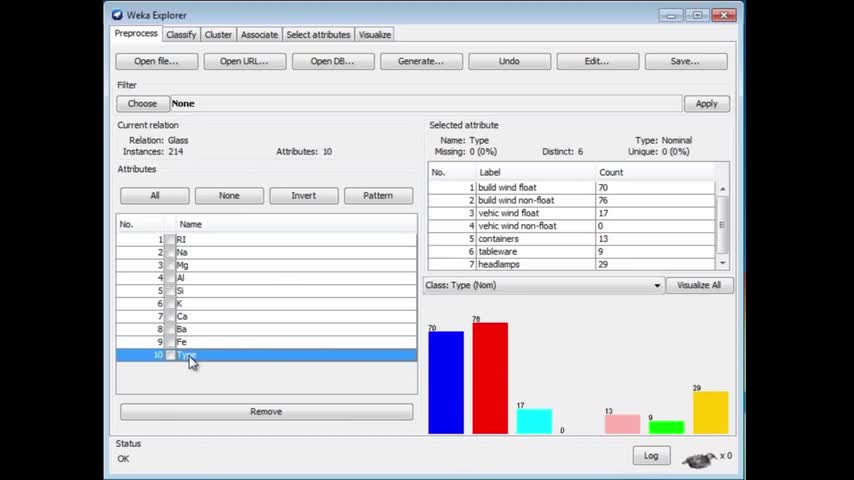
Task: Select the 'containers' label row
Action: (571, 239)
